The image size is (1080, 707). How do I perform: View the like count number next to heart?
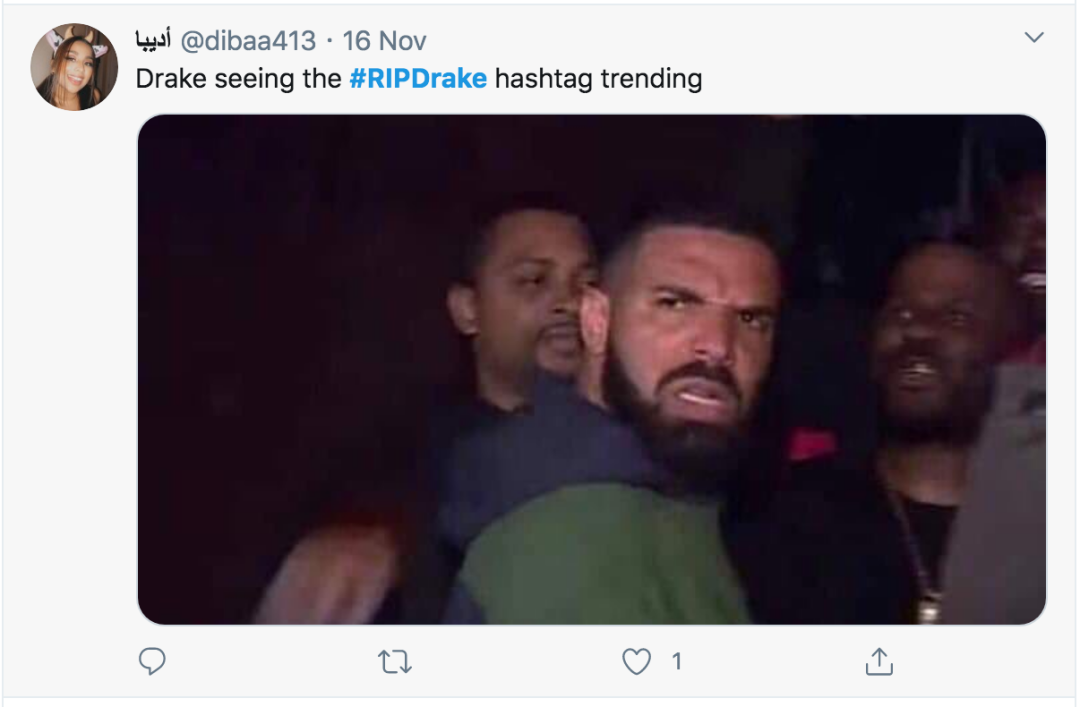tap(676, 661)
